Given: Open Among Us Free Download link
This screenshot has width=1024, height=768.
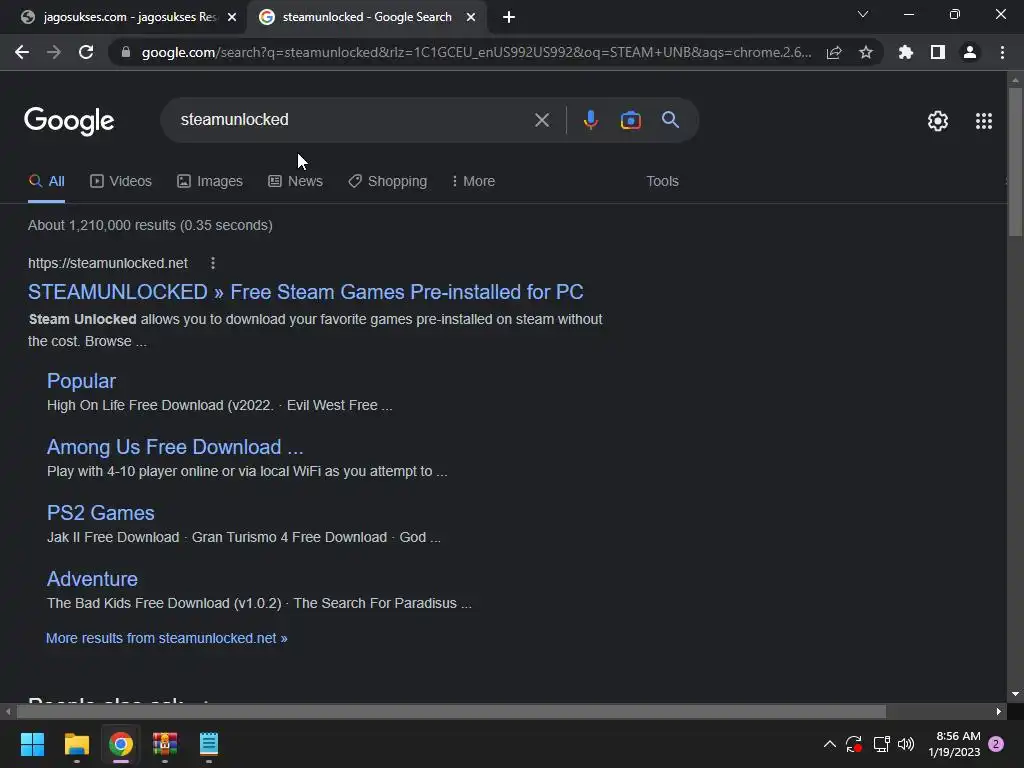Looking at the screenshot, I should pyautogui.click(x=175, y=447).
